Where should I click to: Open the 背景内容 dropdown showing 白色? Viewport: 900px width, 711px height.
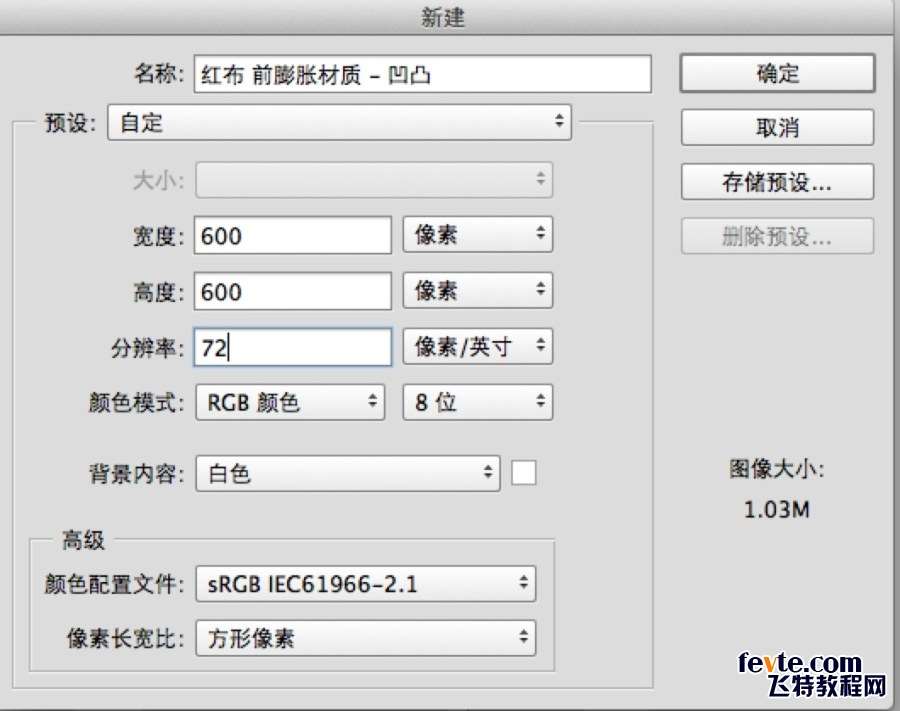pyautogui.click(x=347, y=473)
